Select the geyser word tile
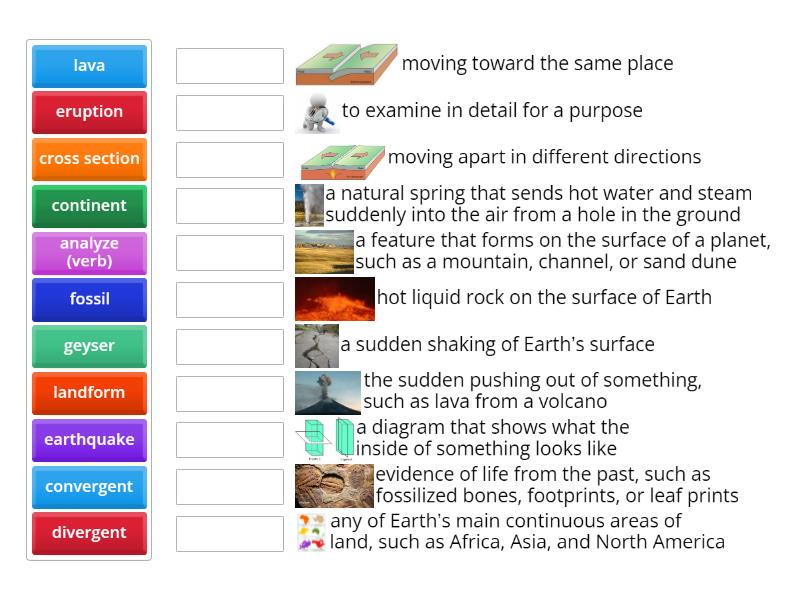Viewport: 800px width, 600px height. [88, 346]
